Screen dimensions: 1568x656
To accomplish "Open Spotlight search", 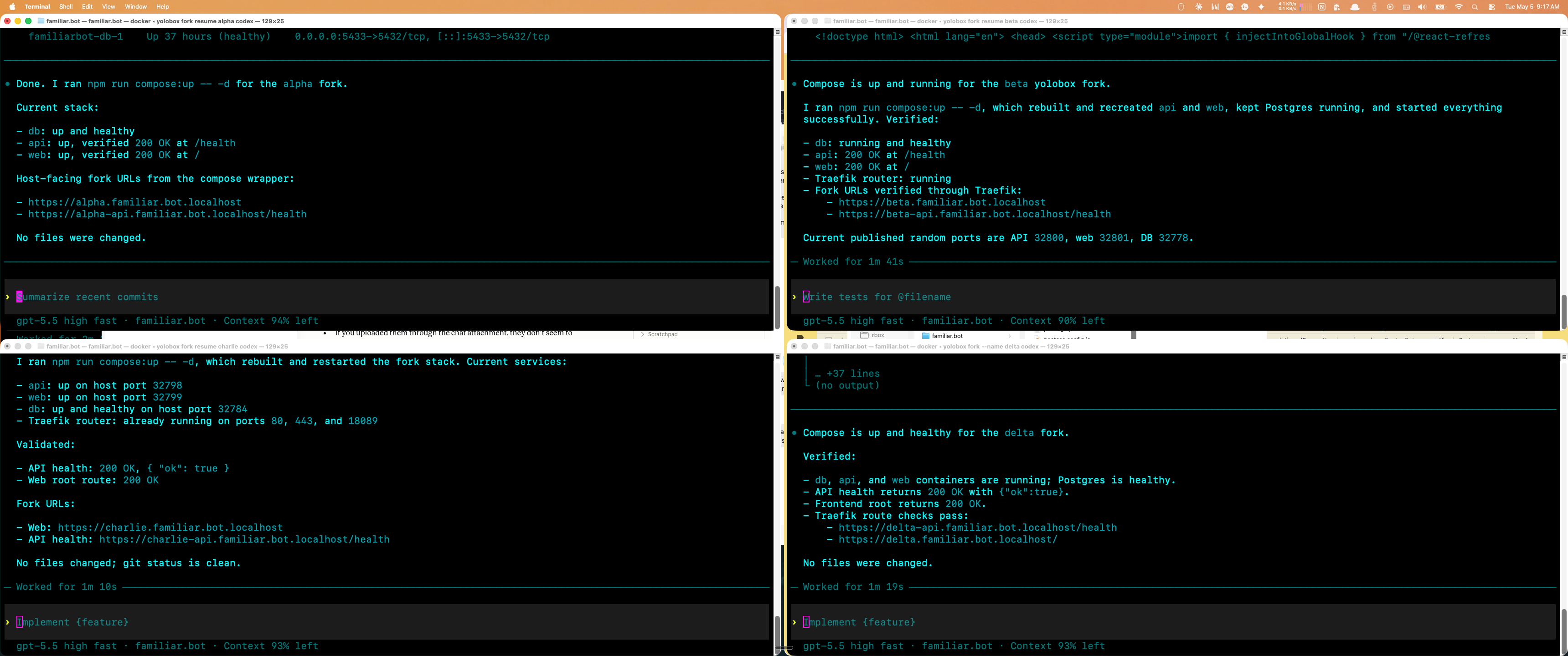I will [1475, 7].
